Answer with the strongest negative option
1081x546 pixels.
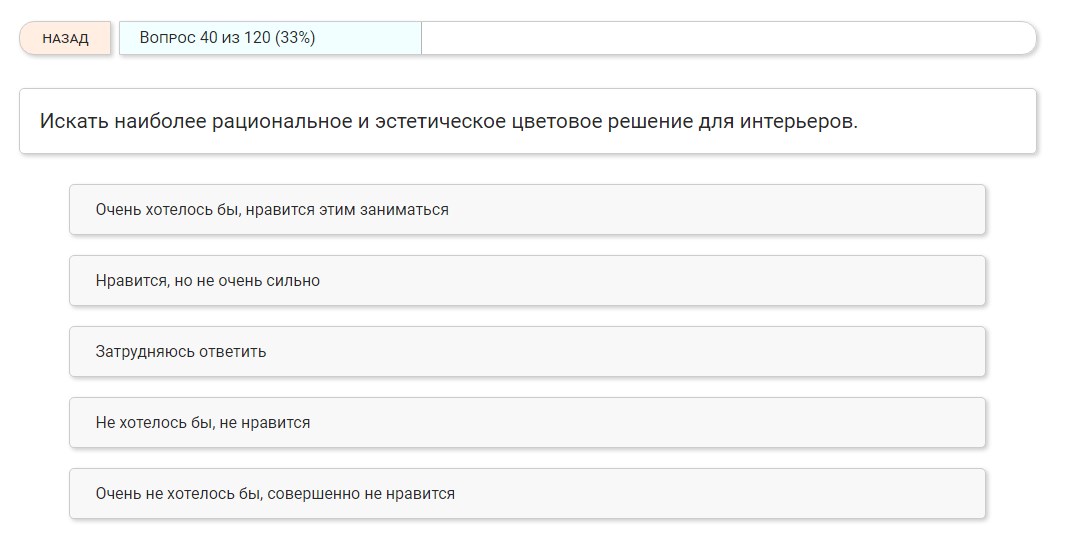click(527, 494)
